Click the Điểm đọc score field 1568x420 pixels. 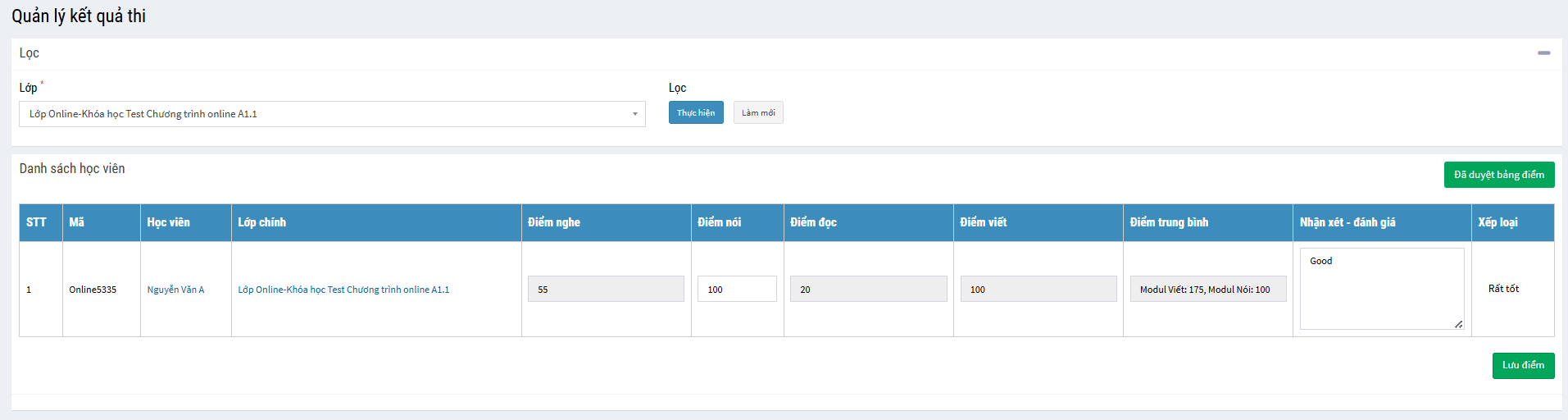(868, 289)
